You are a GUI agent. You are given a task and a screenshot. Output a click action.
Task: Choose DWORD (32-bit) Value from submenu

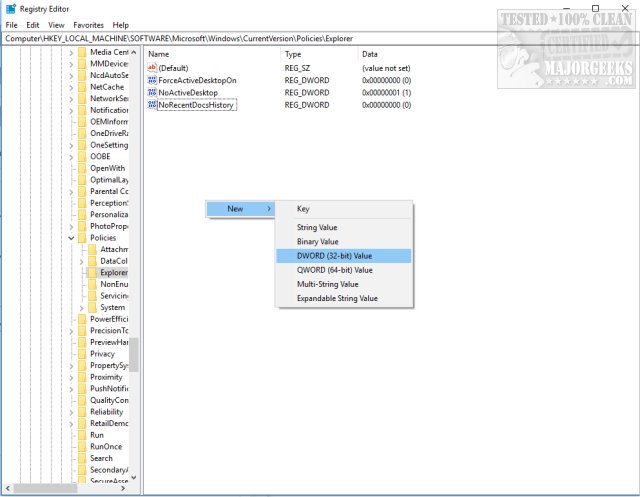344,256
